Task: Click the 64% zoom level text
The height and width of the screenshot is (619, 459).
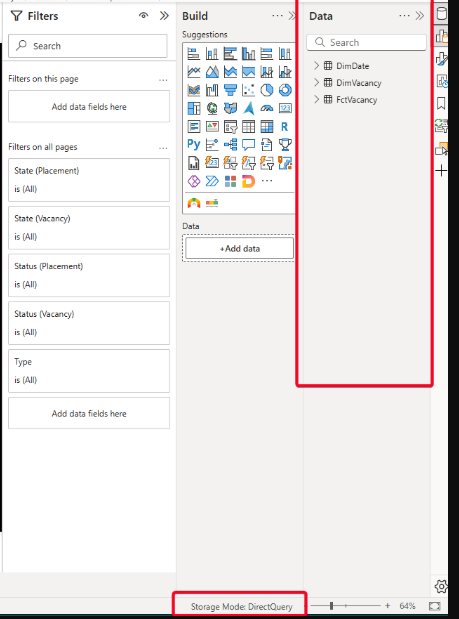Action: pos(407,606)
